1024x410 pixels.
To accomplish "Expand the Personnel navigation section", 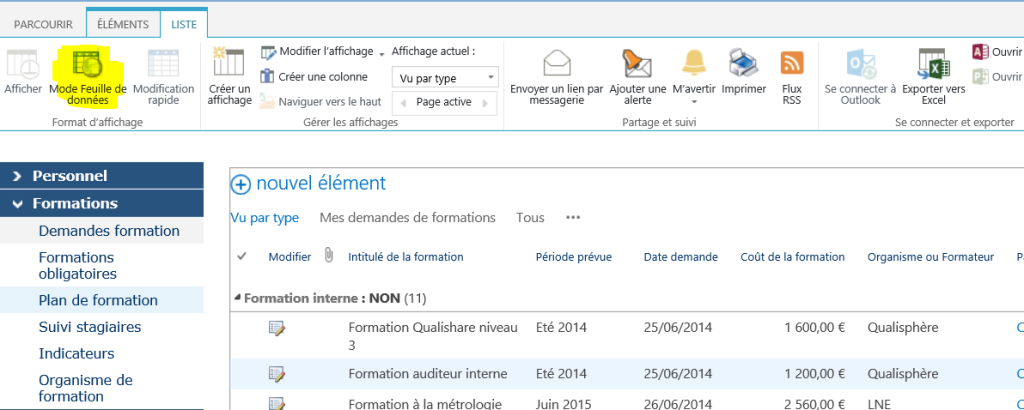I will pyautogui.click(x=101, y=176).
